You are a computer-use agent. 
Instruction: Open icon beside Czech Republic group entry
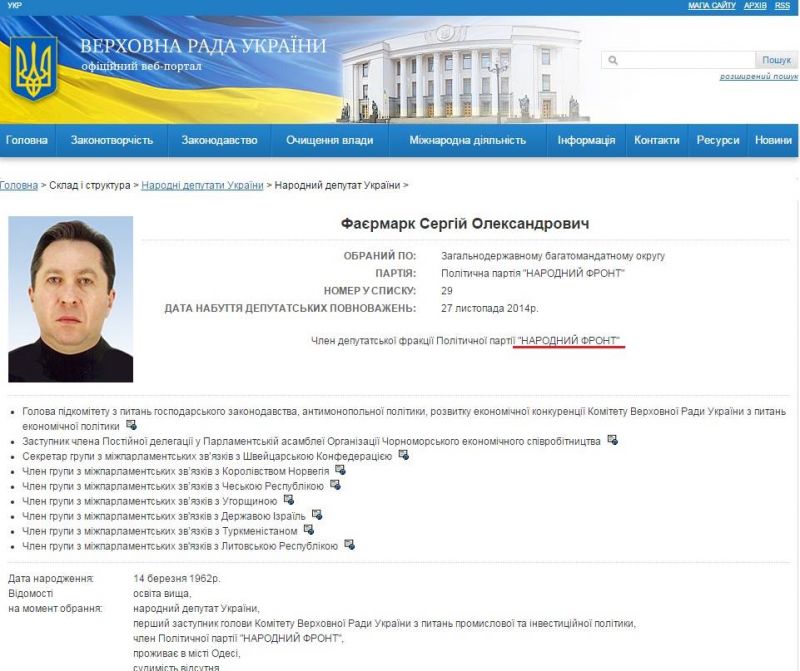click(x=335, y=485)
